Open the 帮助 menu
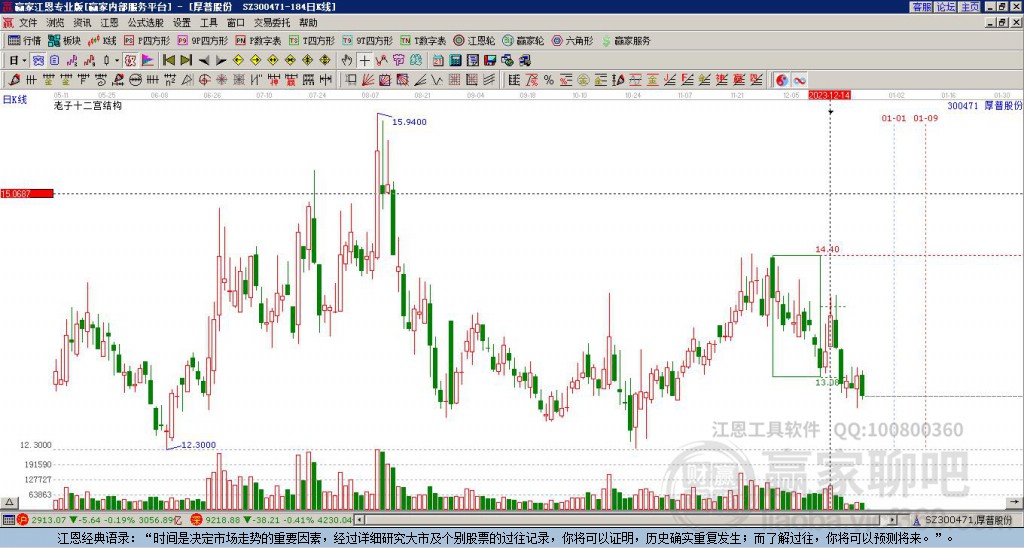The image size is (1024, 548). [x=308, y=23]
